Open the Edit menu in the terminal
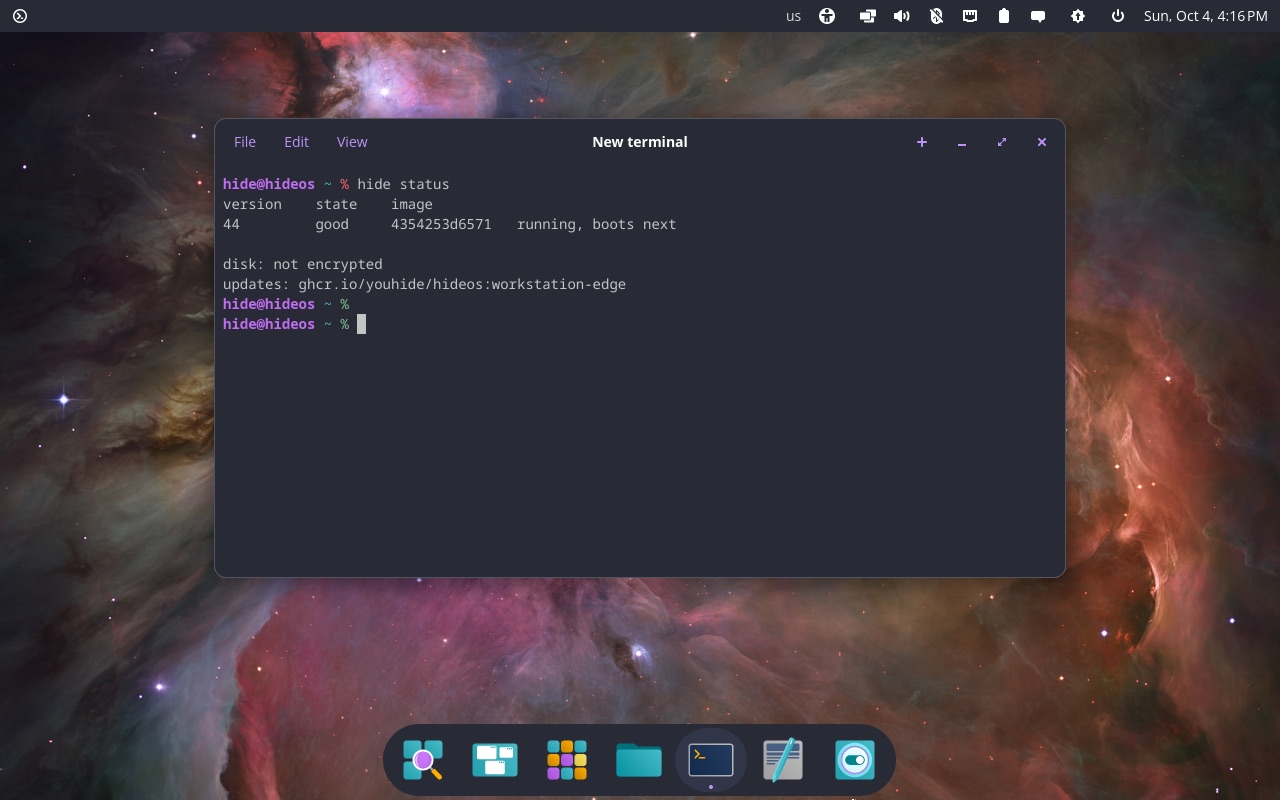This screenshot has height=800, width=1280. tap(296, 142)
